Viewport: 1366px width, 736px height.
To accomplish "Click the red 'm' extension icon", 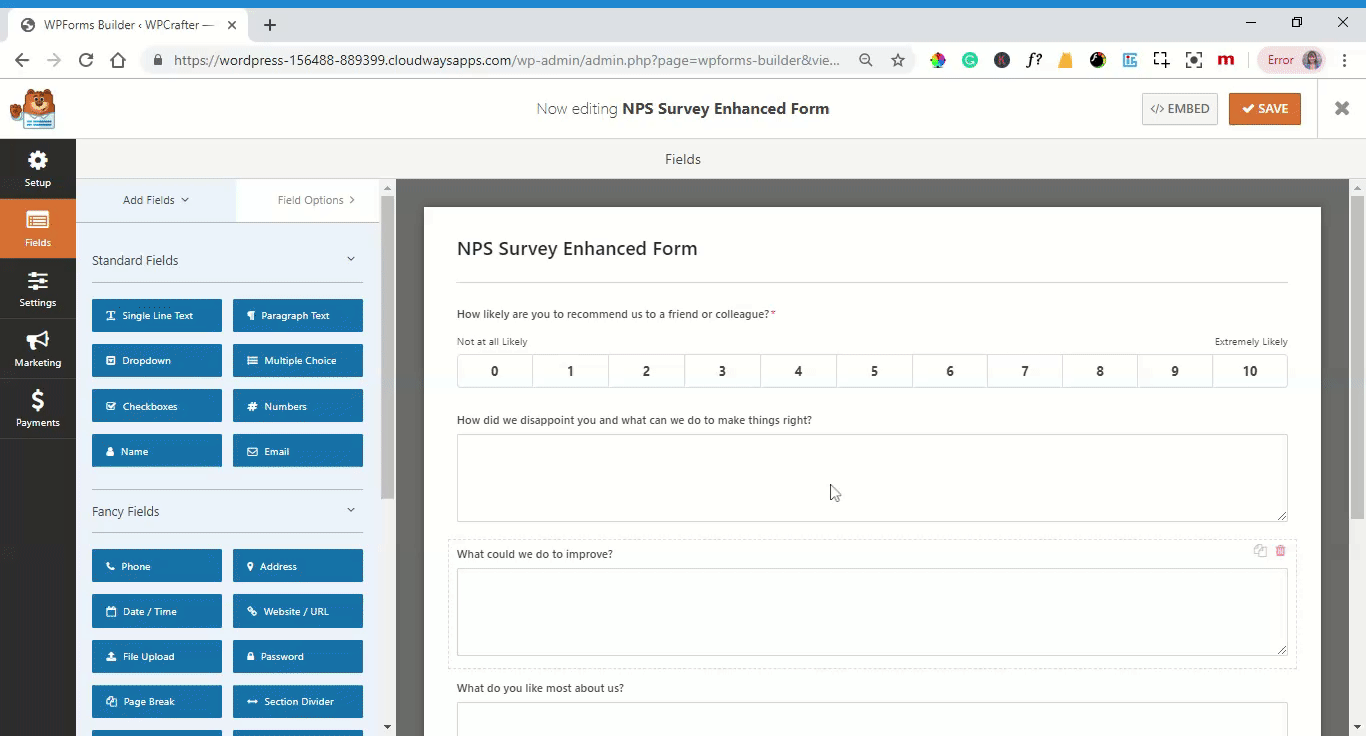I will click(x=1225, y=60).
